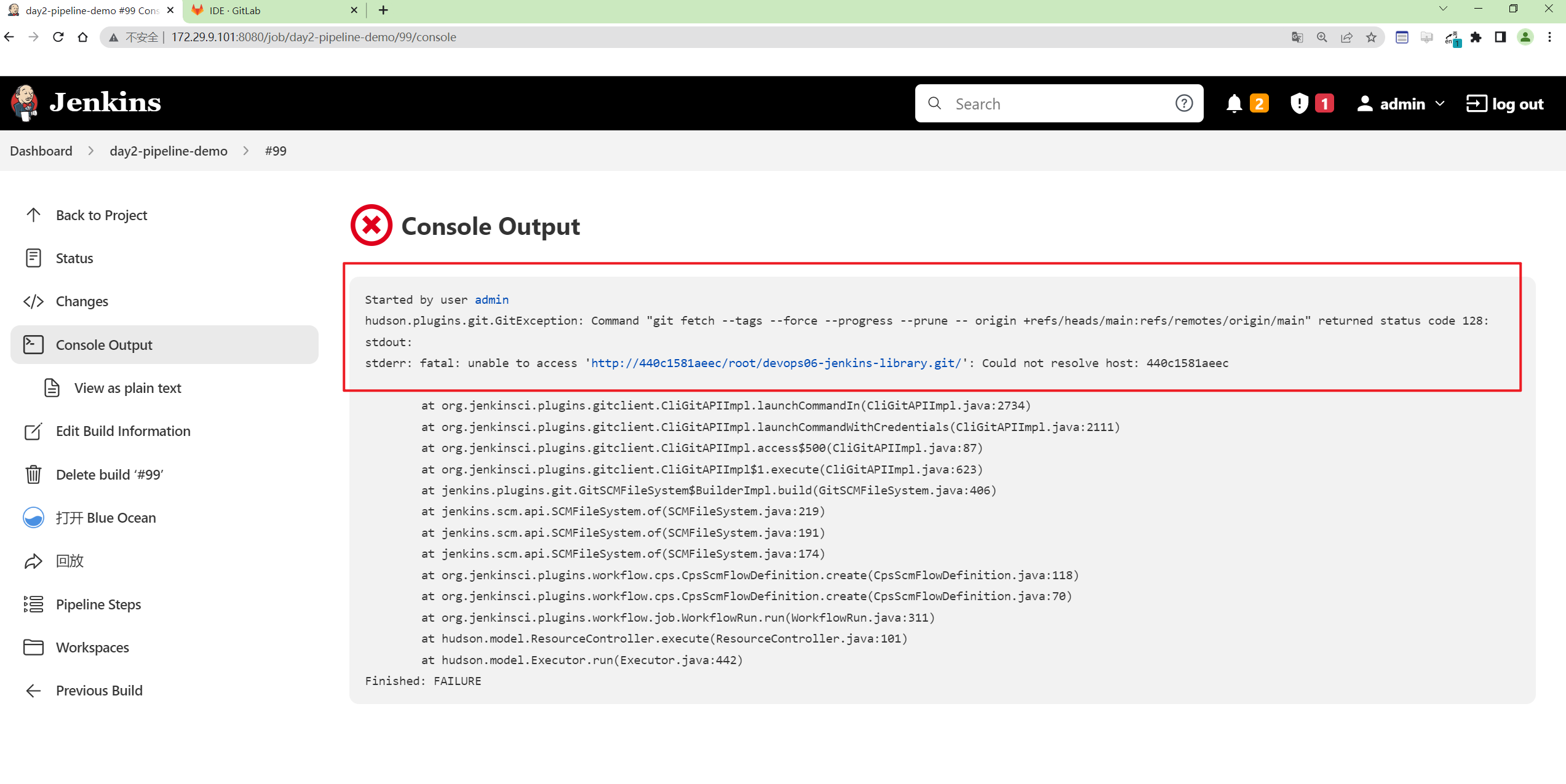The image size is (1566, 784).
Task: Expand the chevron after day2-pipeline-demo breadcrumb
Action: click(246, 151)
